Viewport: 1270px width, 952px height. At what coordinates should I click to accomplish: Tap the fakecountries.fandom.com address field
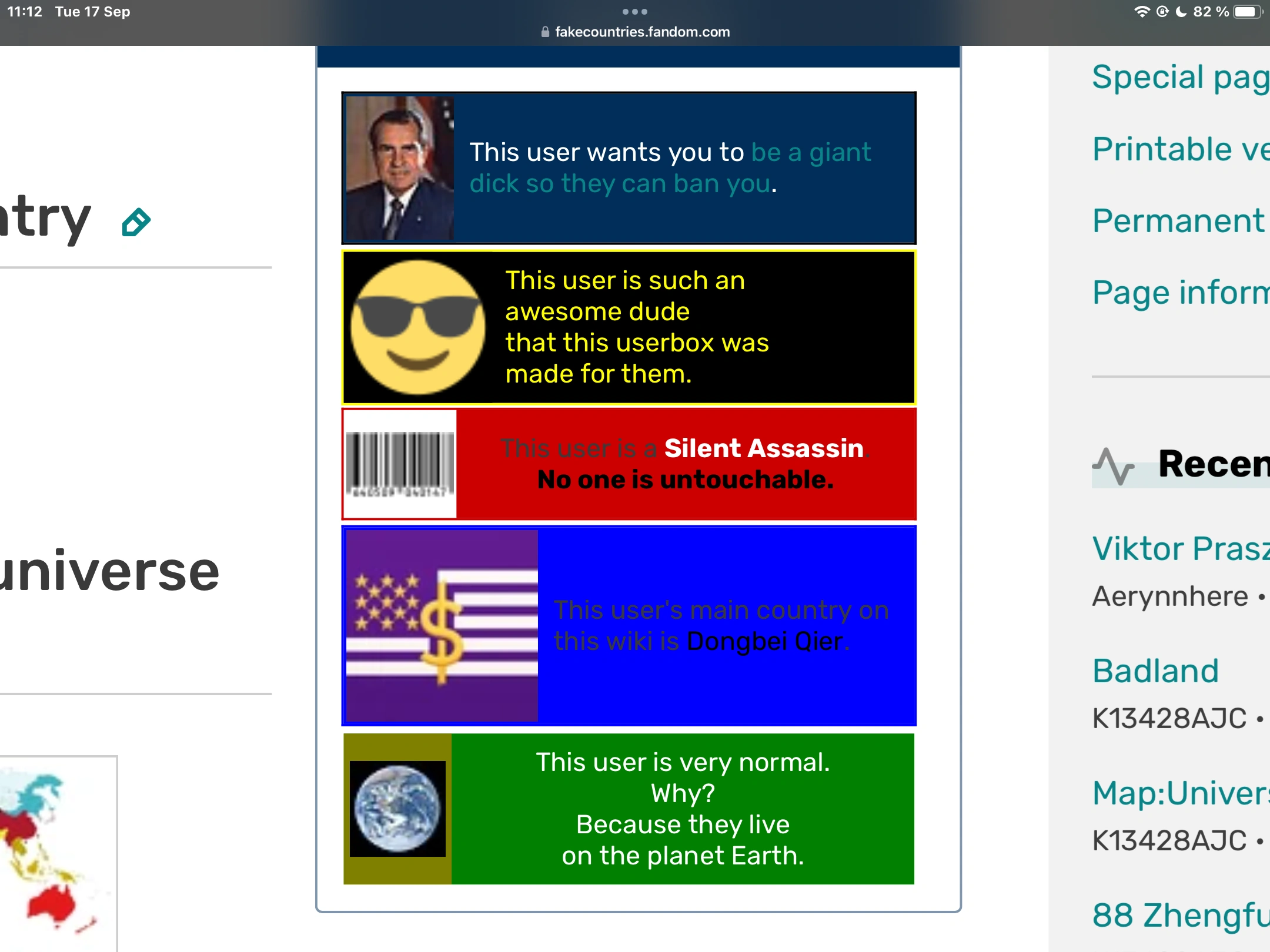tap(642, 32)
